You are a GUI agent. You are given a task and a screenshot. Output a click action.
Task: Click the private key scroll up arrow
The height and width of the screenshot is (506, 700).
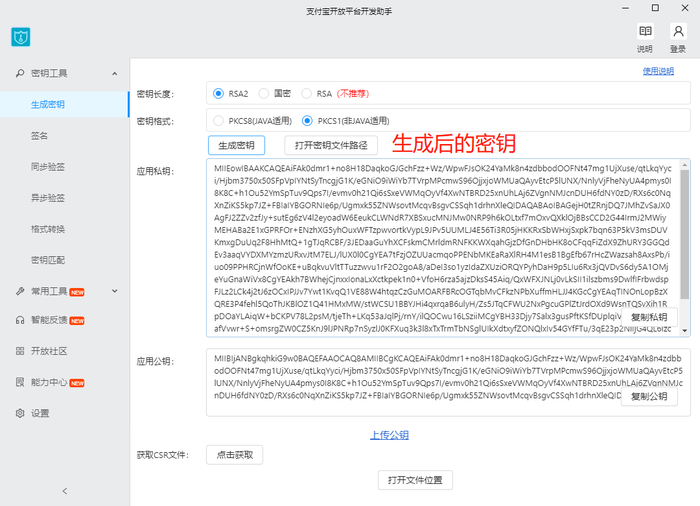pyautogui.click(x=685, y=165)
